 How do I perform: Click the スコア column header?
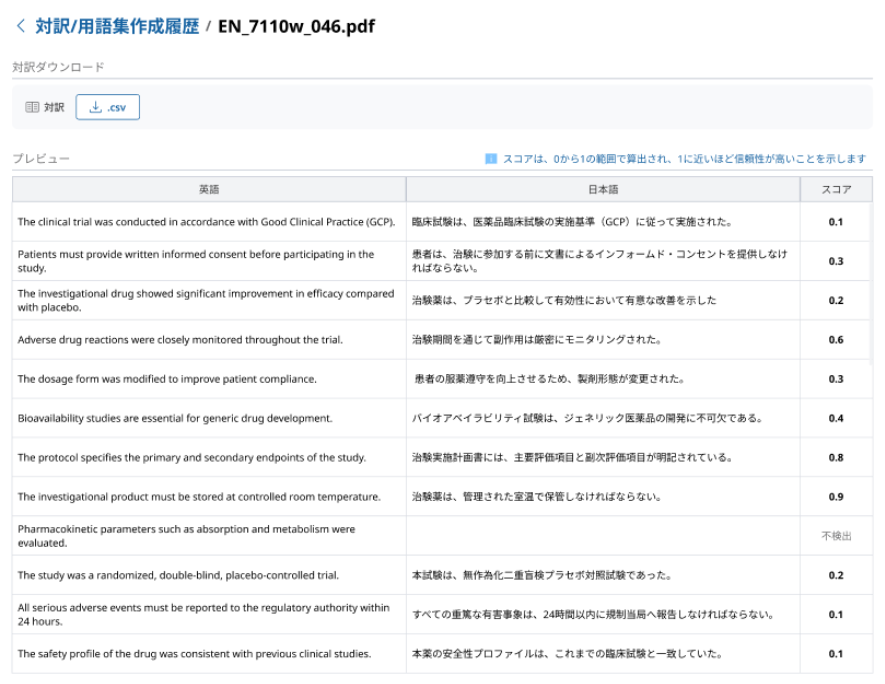(836, 189)
